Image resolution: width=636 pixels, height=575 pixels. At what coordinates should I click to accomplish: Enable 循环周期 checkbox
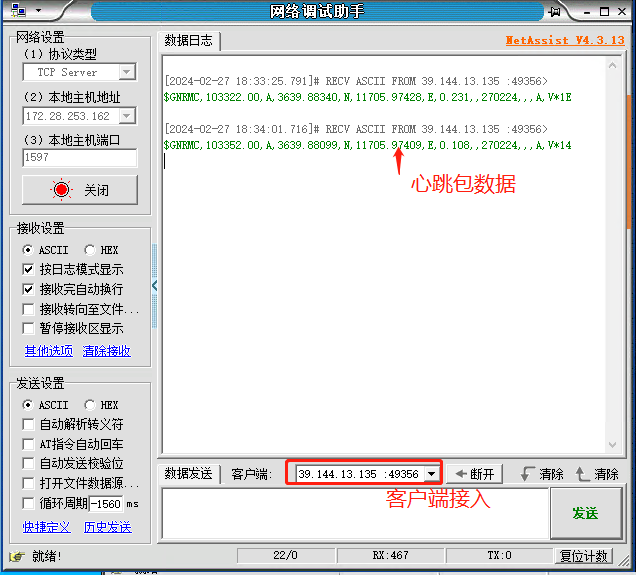click(28, 503)
